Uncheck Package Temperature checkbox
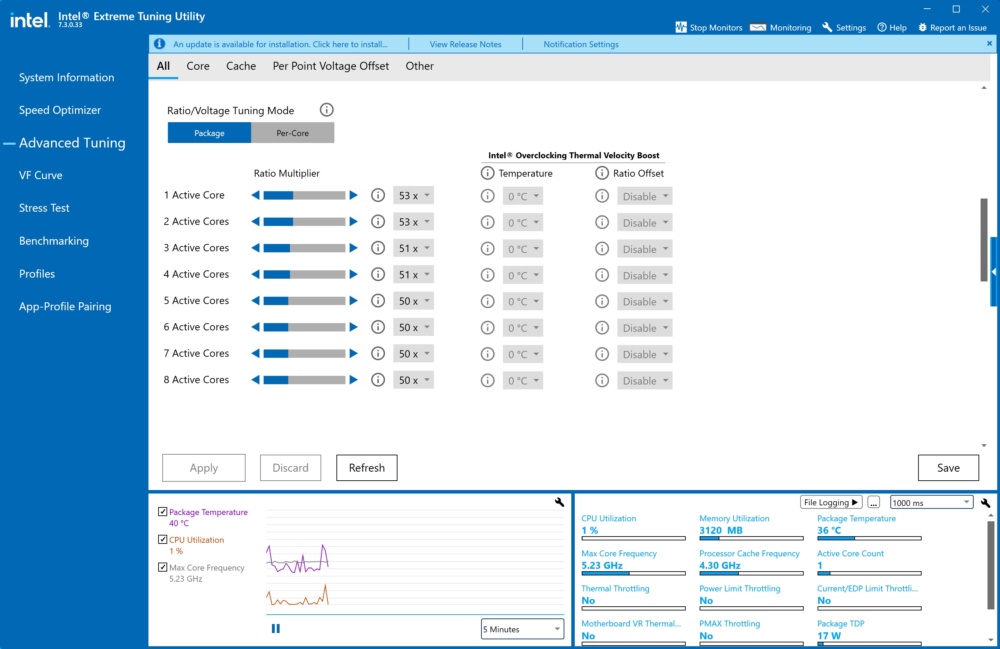This screenshot has width=1000, height=649. (x=163, y=511)
